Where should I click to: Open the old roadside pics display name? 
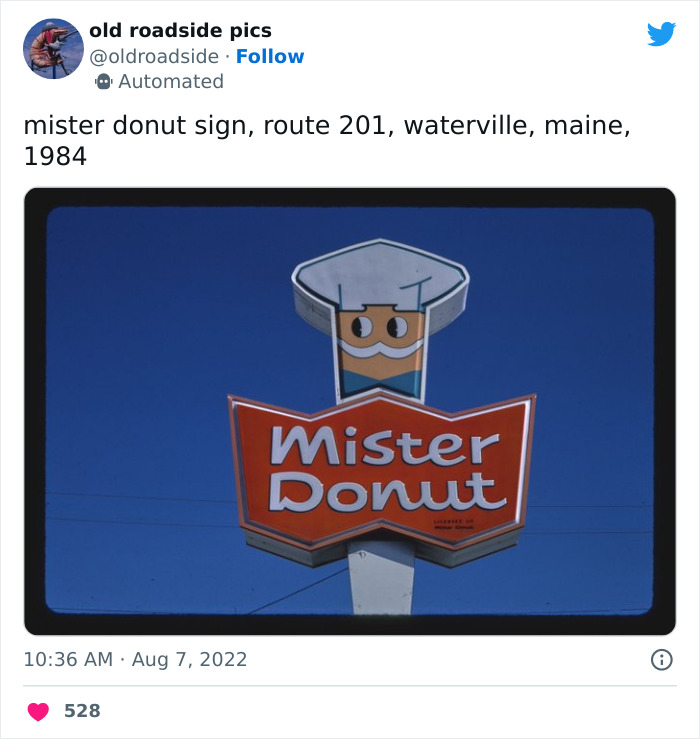pos(180,30)
